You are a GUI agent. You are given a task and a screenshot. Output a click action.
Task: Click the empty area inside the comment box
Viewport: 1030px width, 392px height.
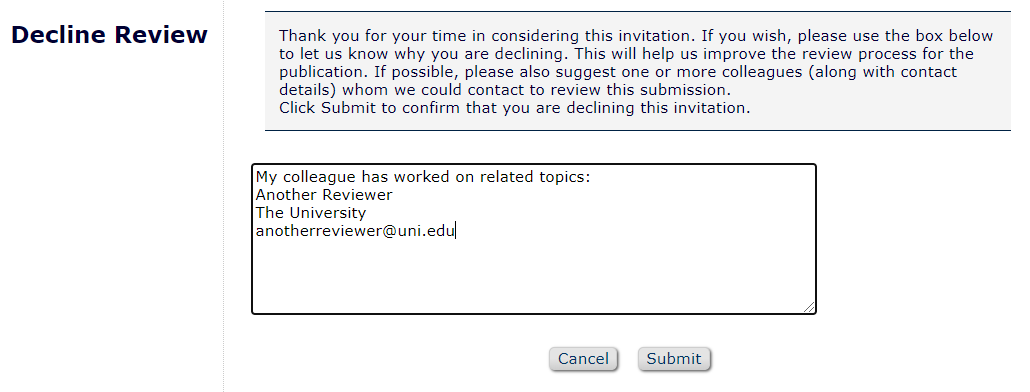coord(533,276)
